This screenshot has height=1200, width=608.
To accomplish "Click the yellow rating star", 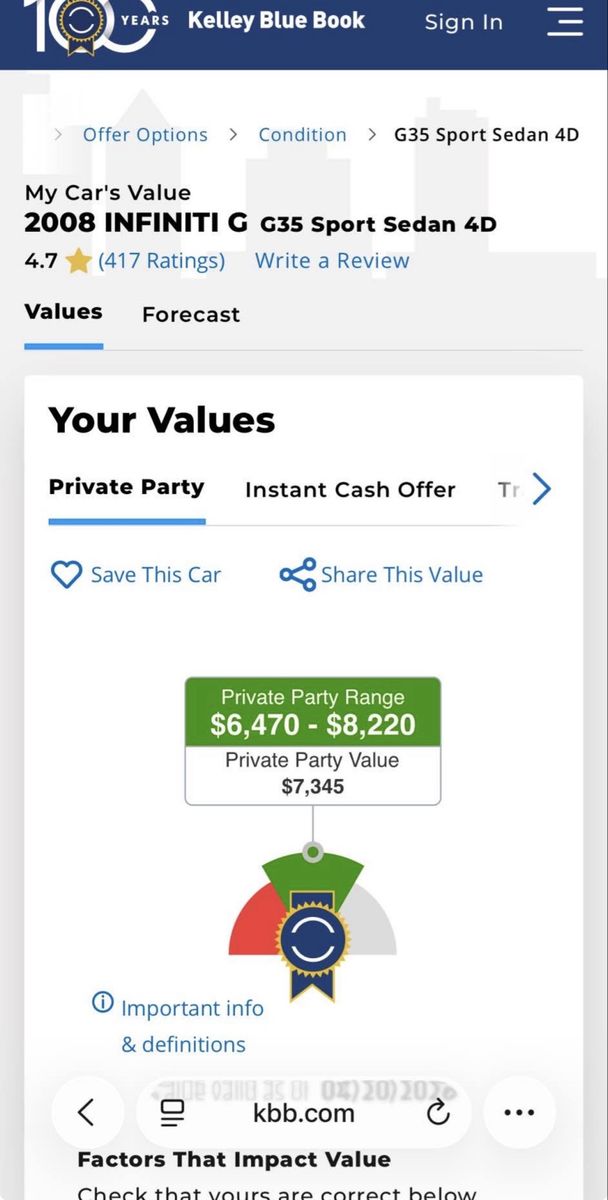I will 78,262.
